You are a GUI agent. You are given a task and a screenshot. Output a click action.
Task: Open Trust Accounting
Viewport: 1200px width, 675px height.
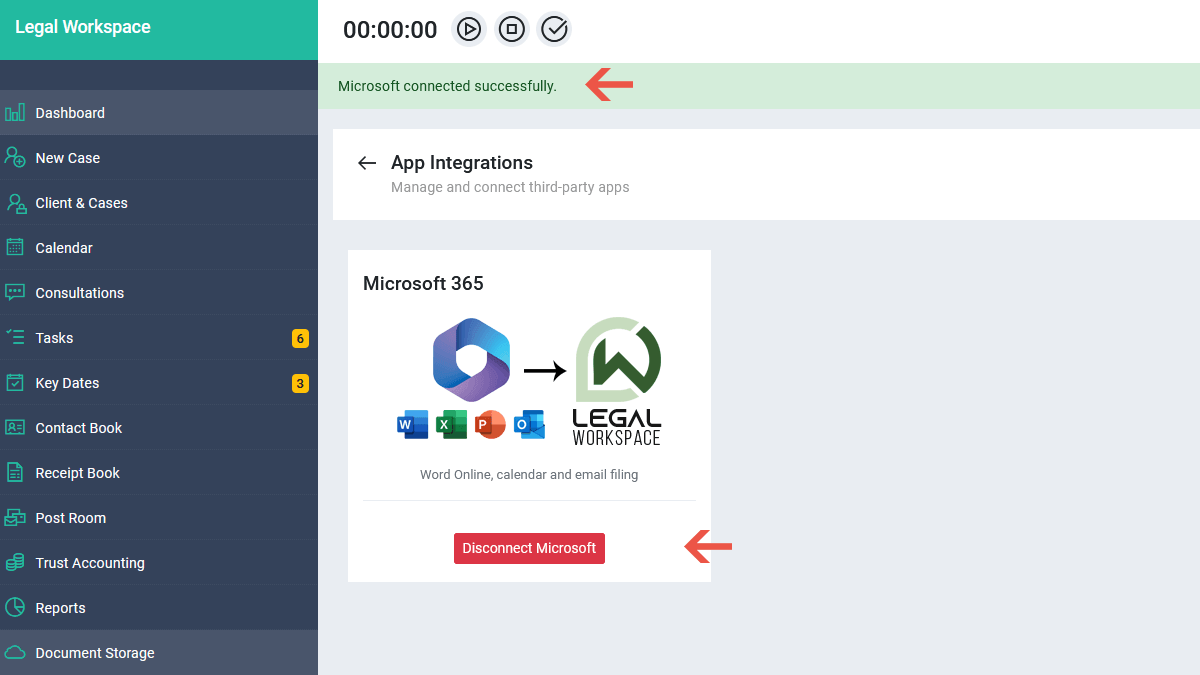[159, 563]
